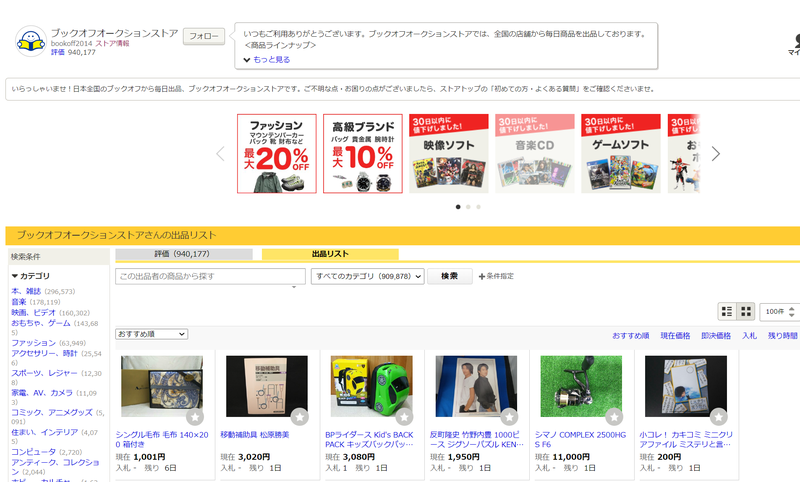Open the 映像ソフト price-down banner
The width and height of the screenshot is (800, 500).
[x=449, y=154]
